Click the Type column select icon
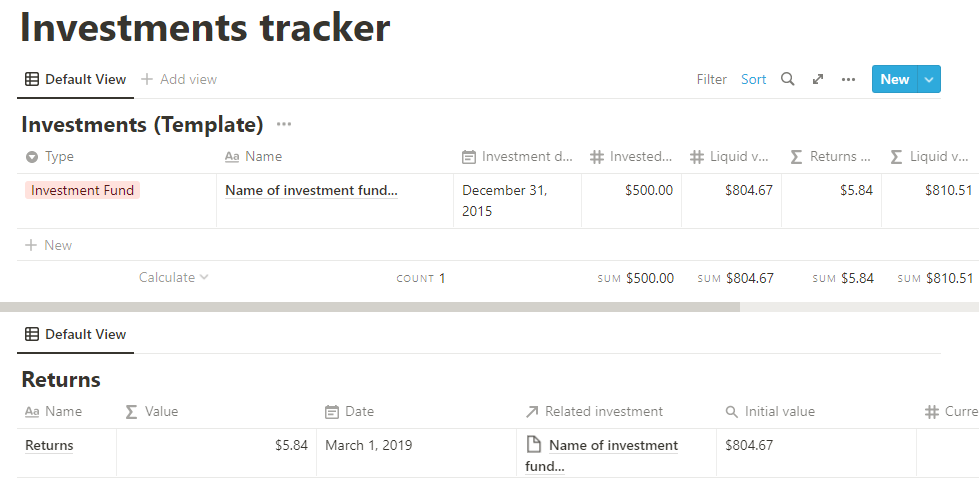Screen dimensions: 979x487 point(31,157)
